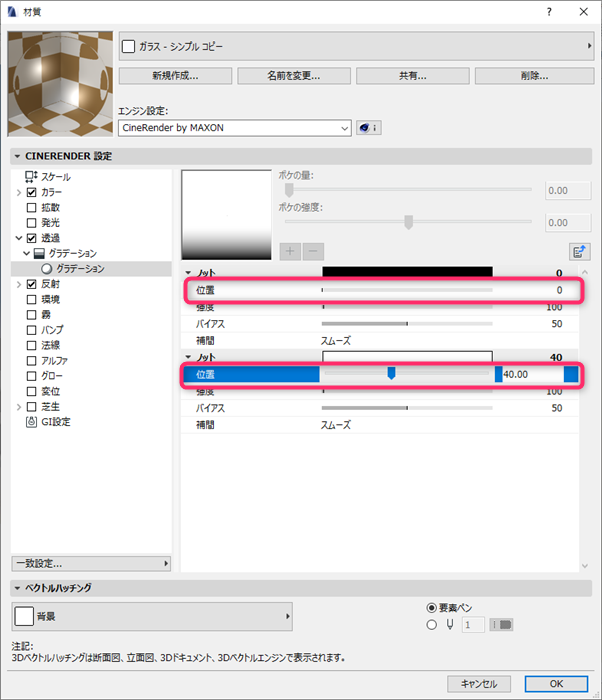
Task: Click the second knot's スムーズ interpolation value
Action: click(336, 425)
